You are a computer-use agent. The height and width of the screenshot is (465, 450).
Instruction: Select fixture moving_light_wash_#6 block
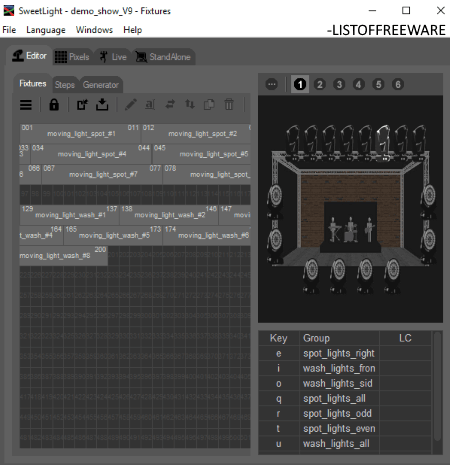click(x=207, y=235)
